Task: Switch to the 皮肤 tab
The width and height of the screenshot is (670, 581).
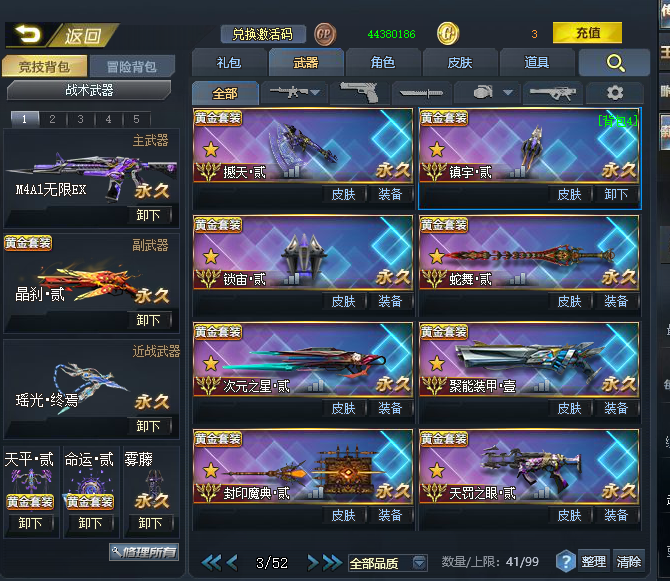Action: [x=460, y=63]
